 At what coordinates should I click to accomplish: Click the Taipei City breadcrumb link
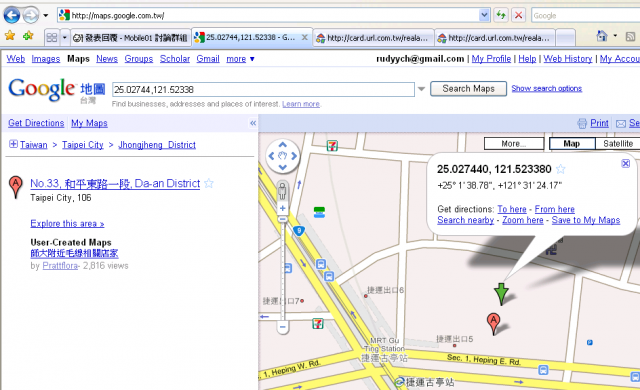point(83,145)
